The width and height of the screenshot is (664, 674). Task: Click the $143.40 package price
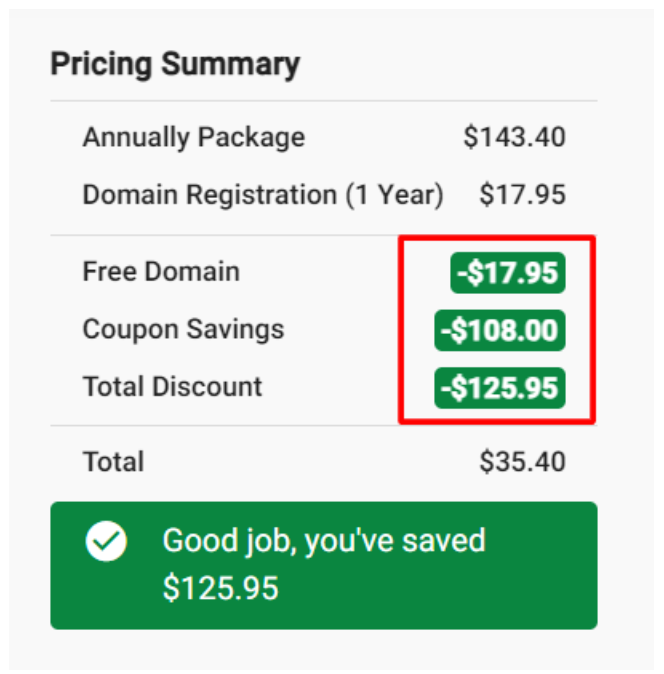tap(514, 137)
